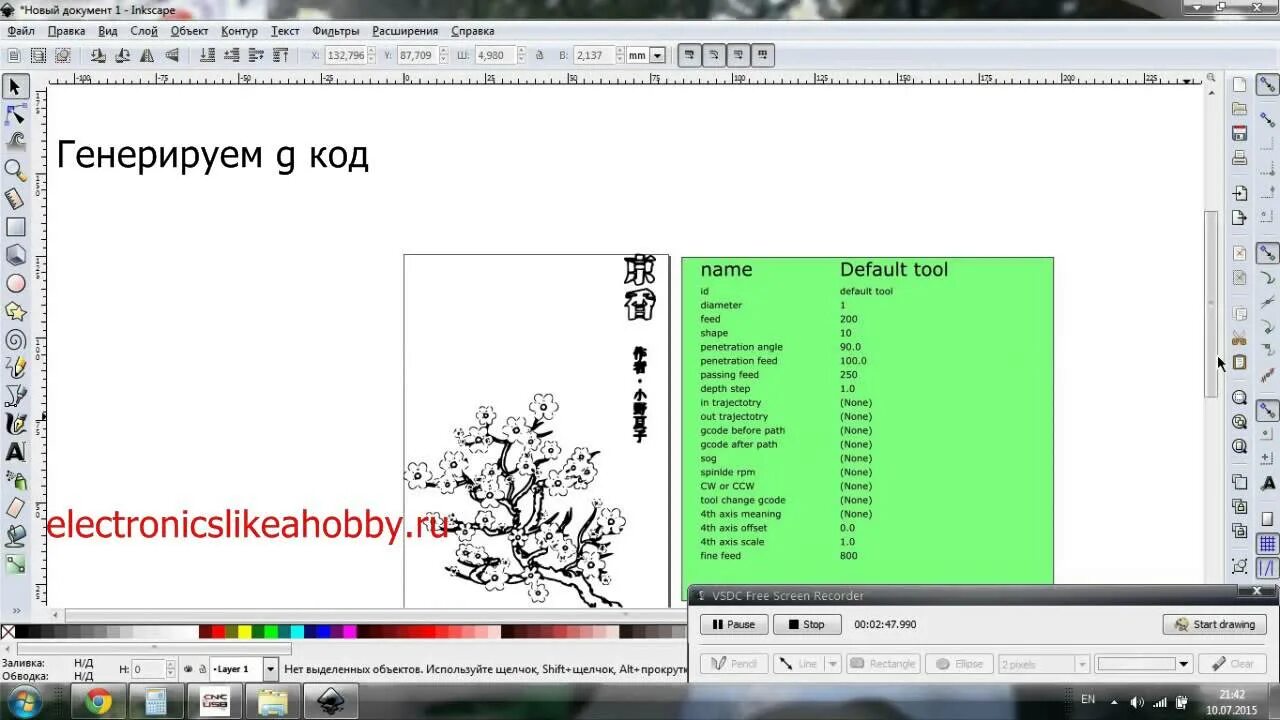The width and height of the screenshot is (1280, 720).
Task: Click the Select All objects icon
Action: coord(15,56)
